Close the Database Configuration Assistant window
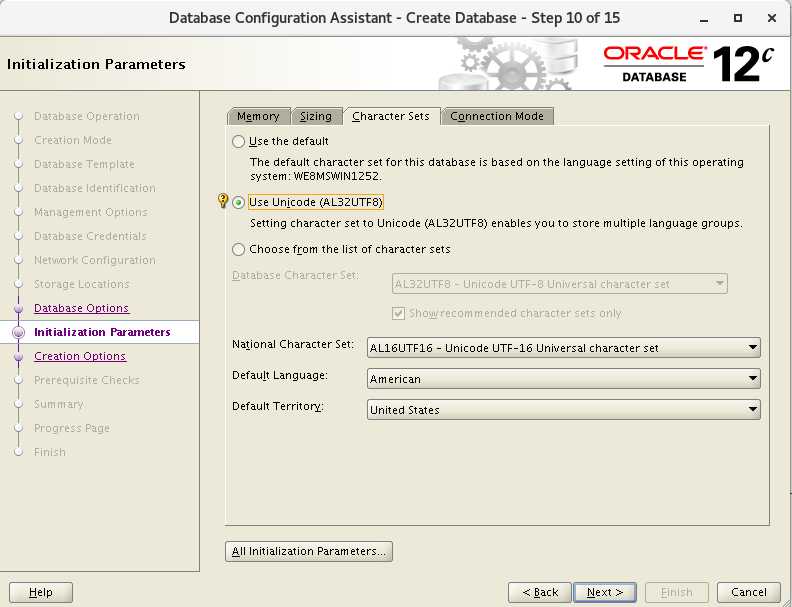The image size is (792, 607). [x=771, y=18]
